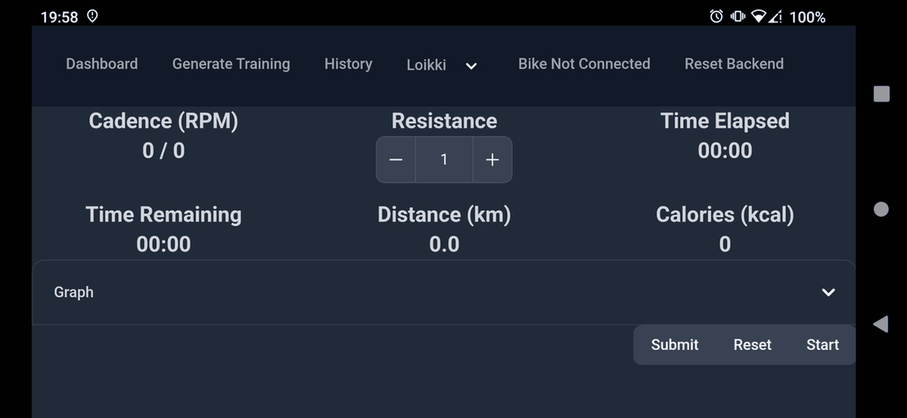Submit the workout

675,344
